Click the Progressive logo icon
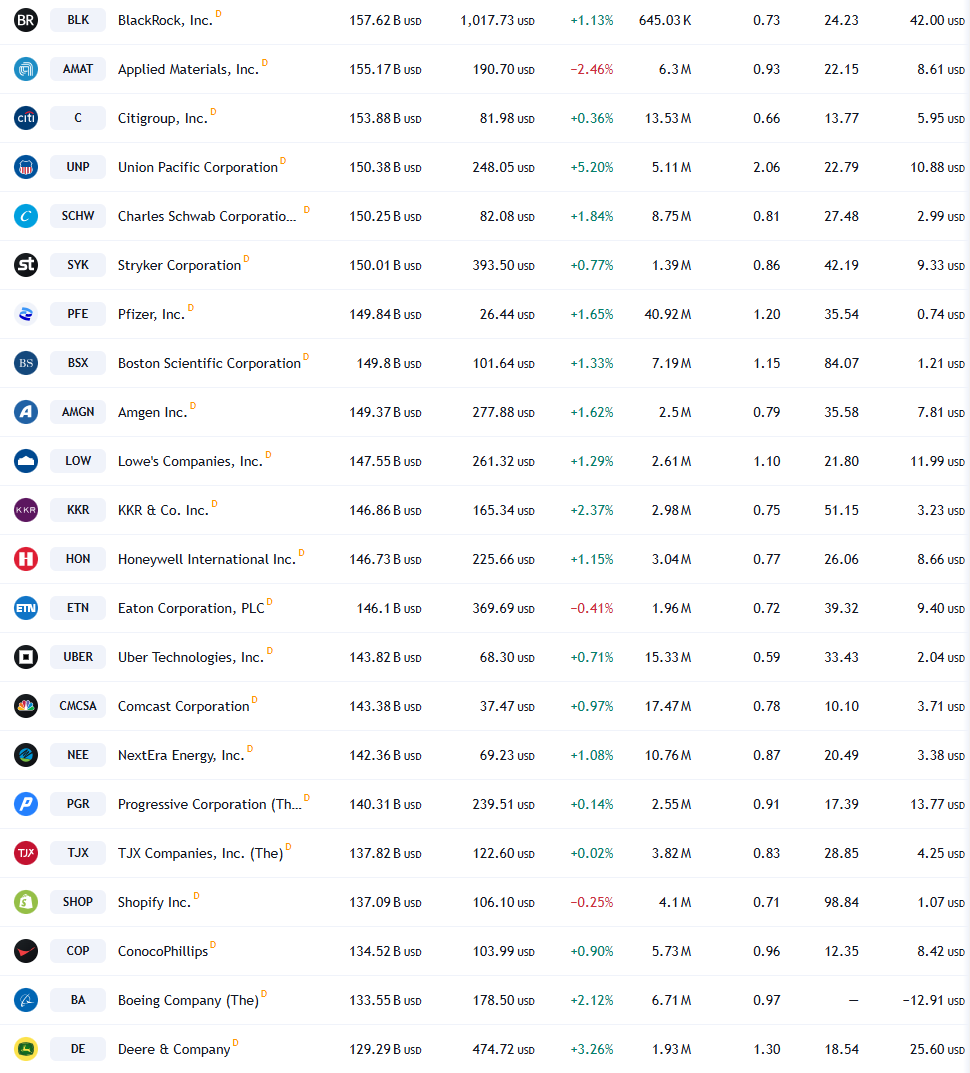Image resolution: width=970 pixels, height=1073 pixels. (x=26, y=804)
